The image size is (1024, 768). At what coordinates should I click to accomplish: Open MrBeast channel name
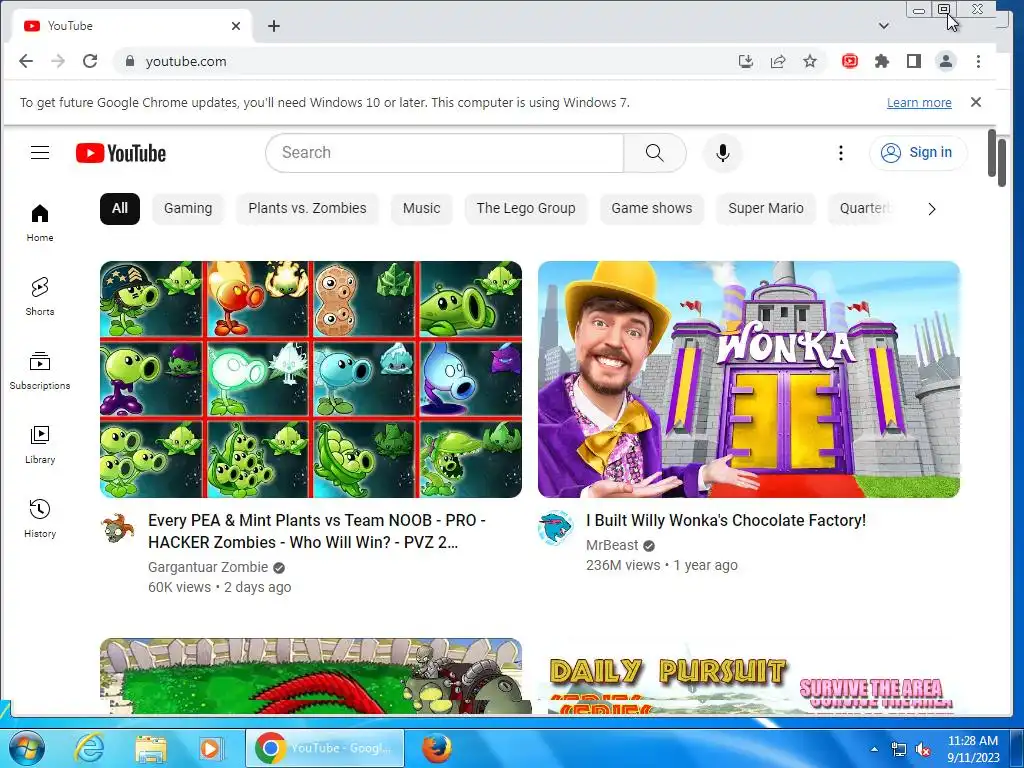click(612, 545)
